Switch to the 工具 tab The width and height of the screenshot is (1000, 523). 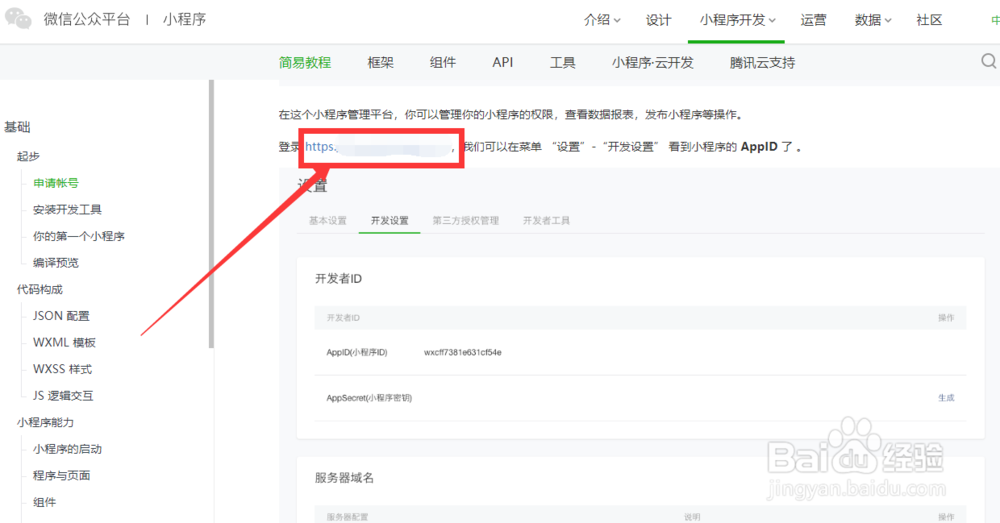pyautogui.click(x=562, y=63)
